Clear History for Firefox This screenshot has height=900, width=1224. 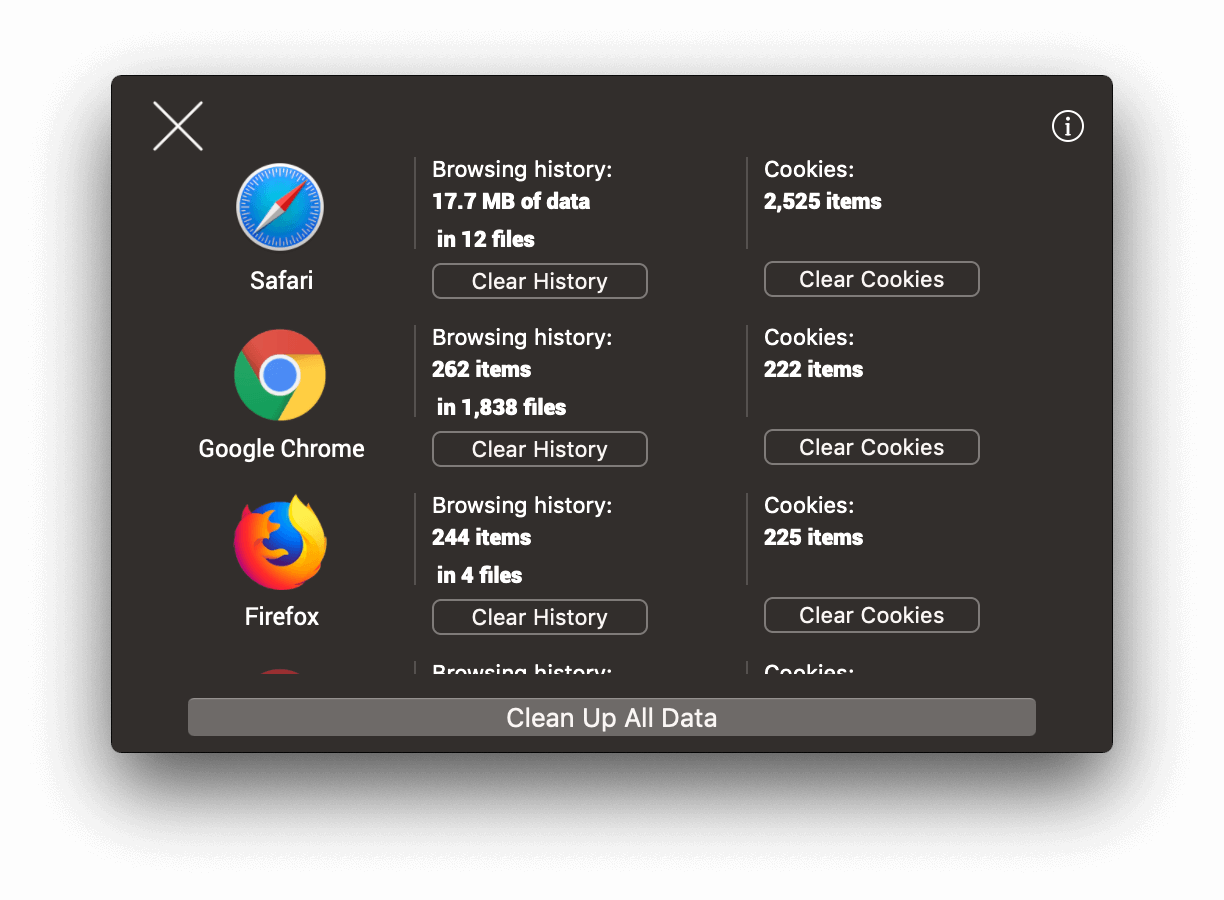(x=540, y=617)
